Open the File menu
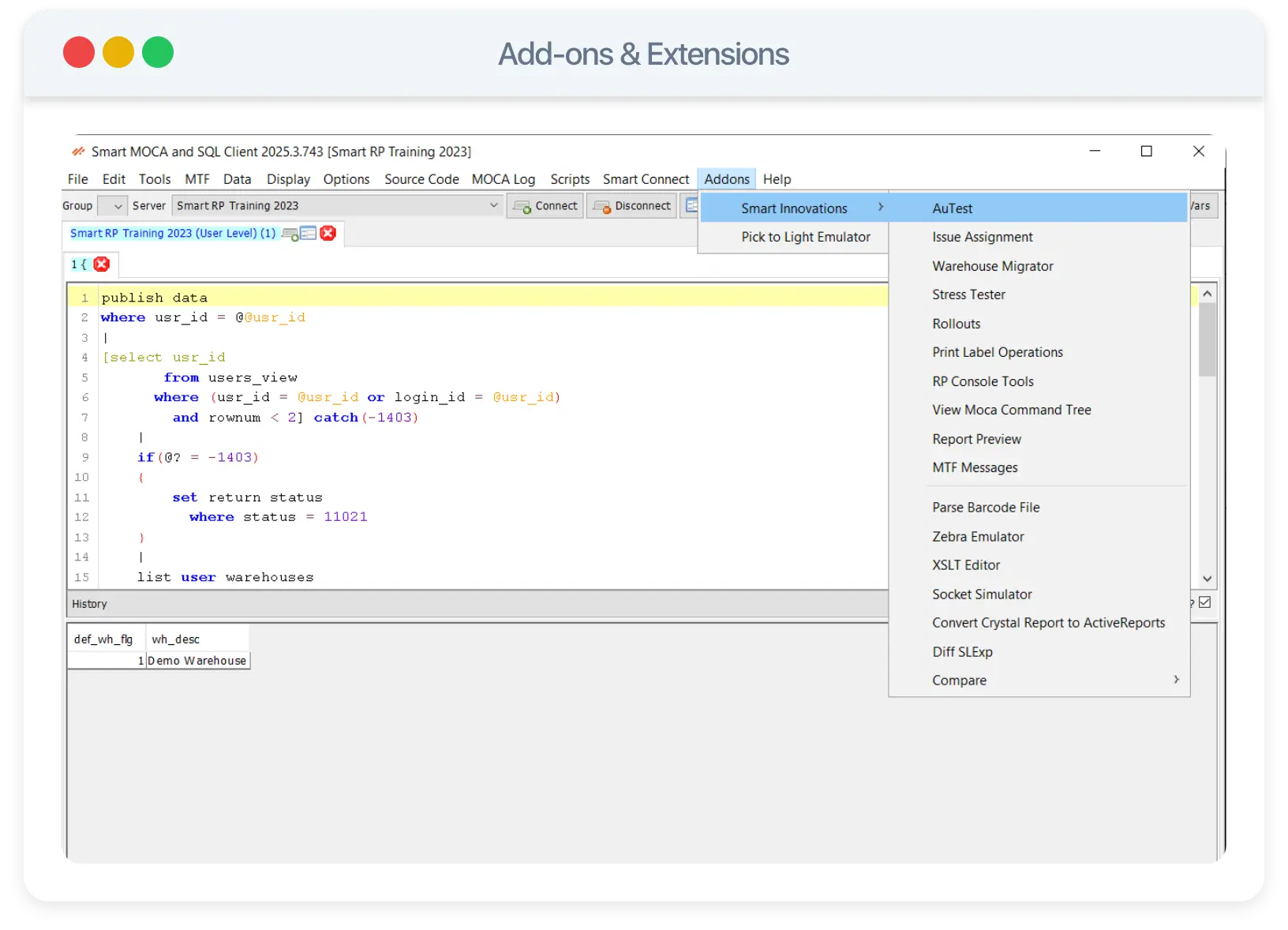Image resolution: width=1288 pixels, height=930 pixels. (77, 179)
